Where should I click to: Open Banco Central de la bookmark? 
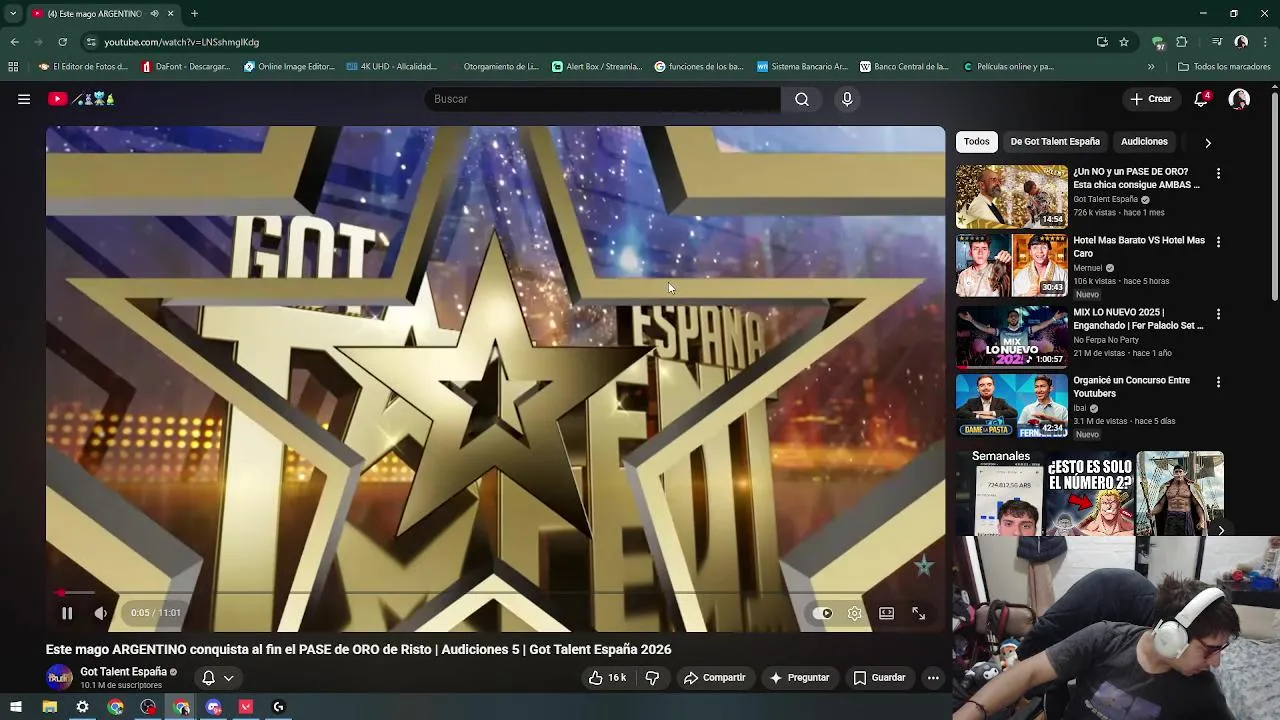[x=904, y=67]
